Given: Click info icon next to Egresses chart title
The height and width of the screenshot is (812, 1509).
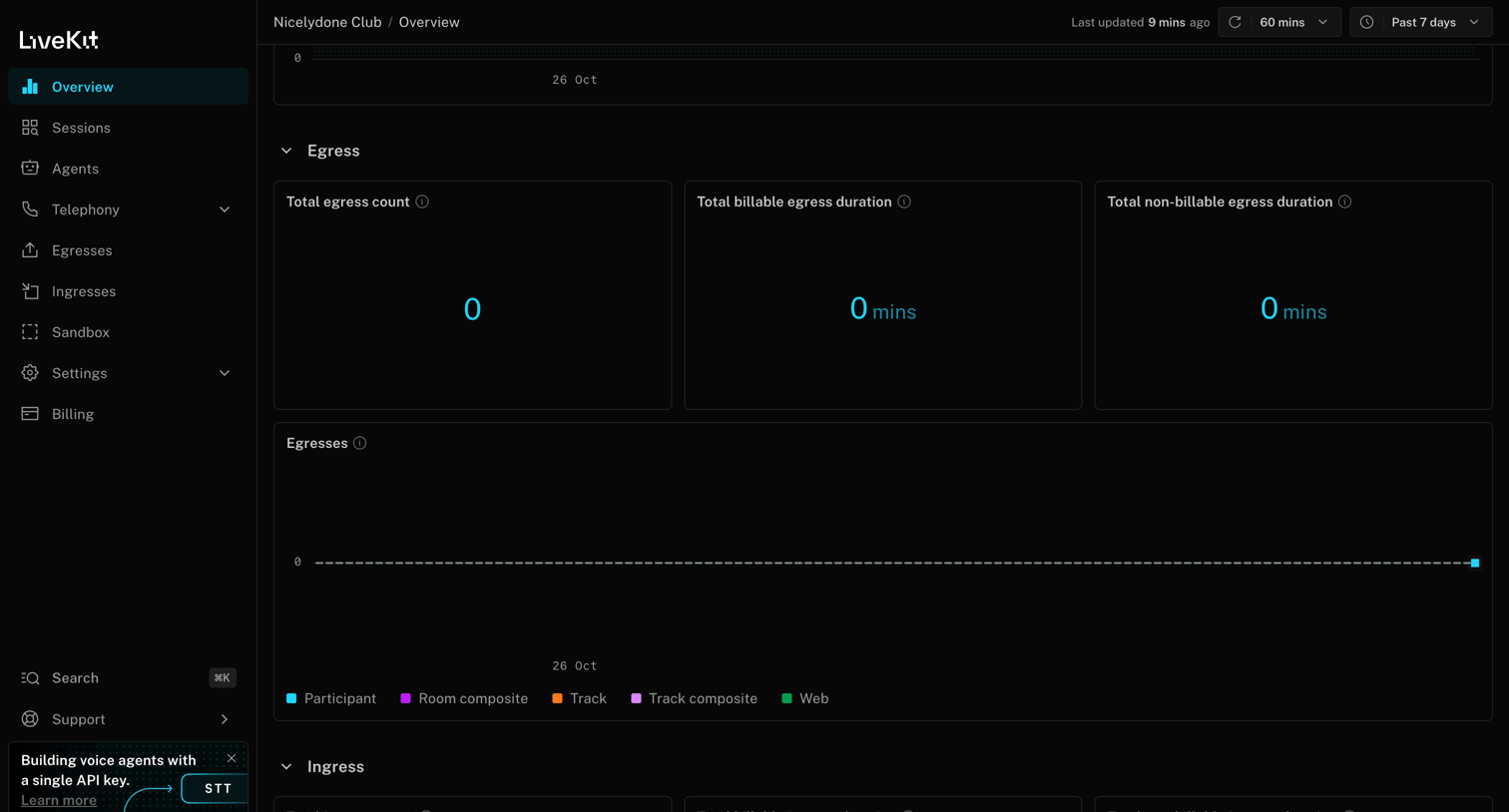Looking at the screenshot, I should 360,443.
